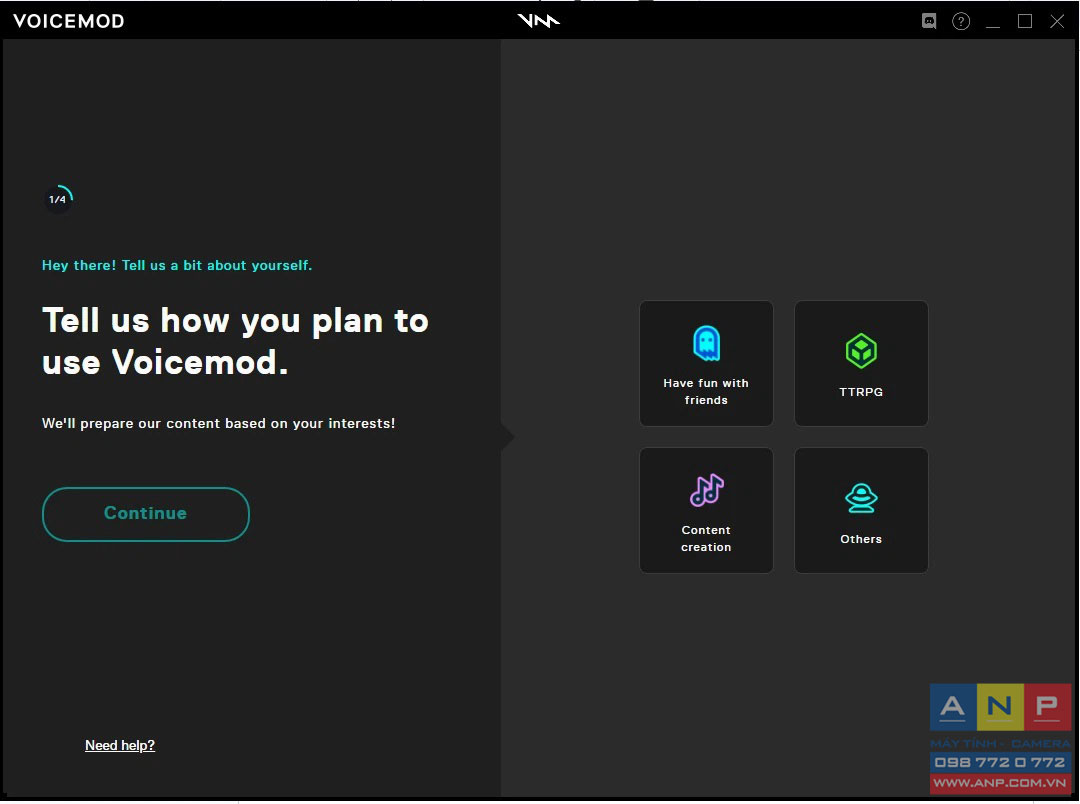
Task: Close the Voicemod window
Action: click(x=1057, y=21)
